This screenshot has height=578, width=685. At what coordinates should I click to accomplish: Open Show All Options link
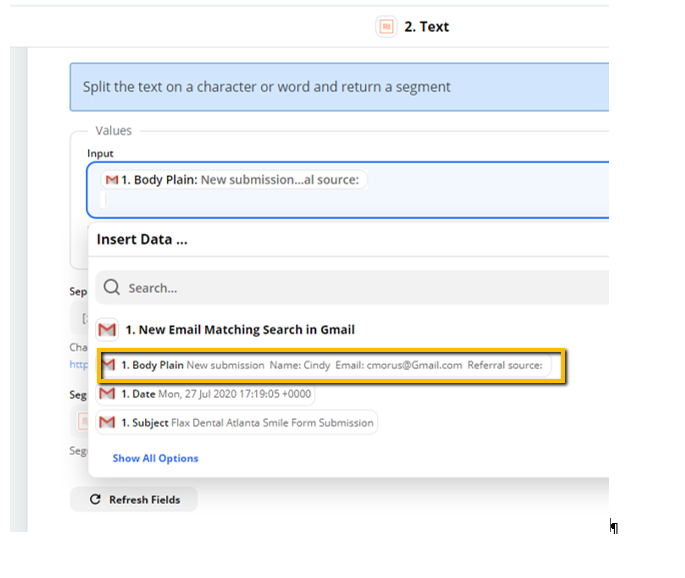155,458
